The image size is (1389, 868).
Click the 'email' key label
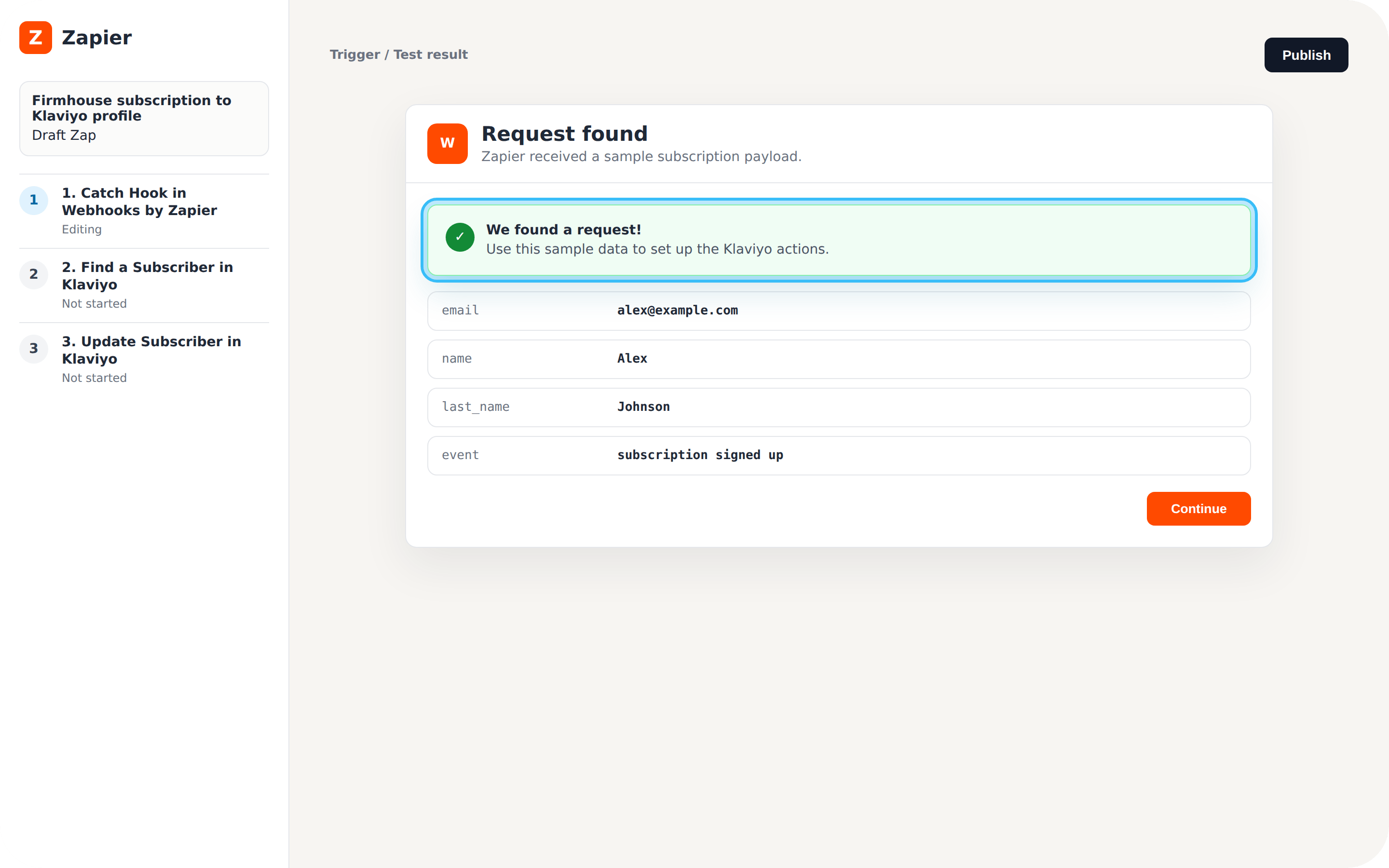[x=460, y=311]
